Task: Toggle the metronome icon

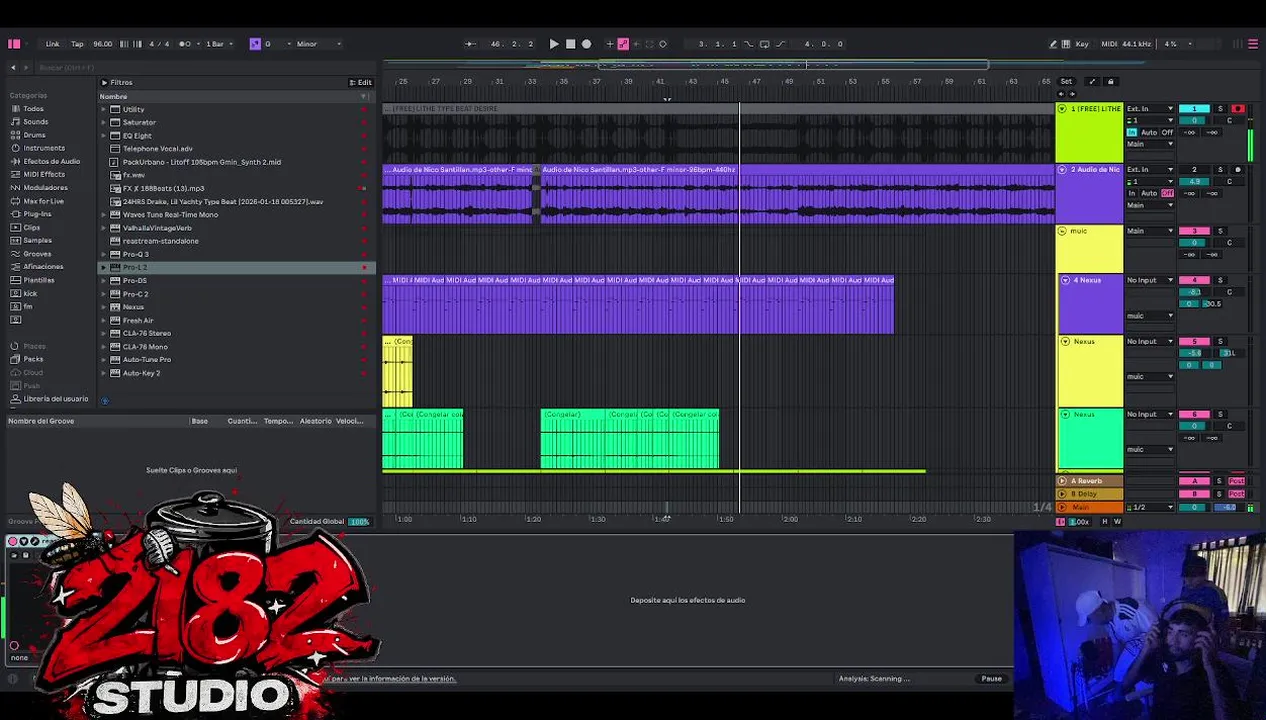Action: [186, 44]
